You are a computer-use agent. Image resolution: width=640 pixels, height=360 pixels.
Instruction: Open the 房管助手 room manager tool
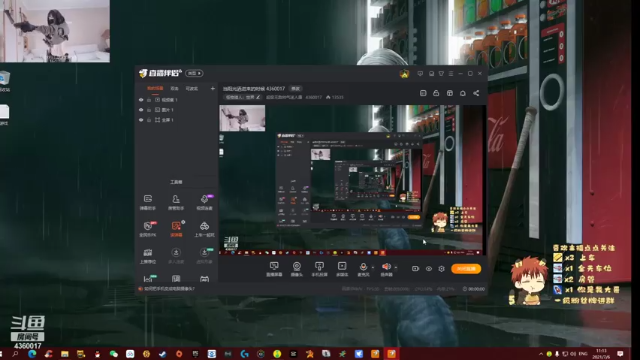(x=176, y=202)
